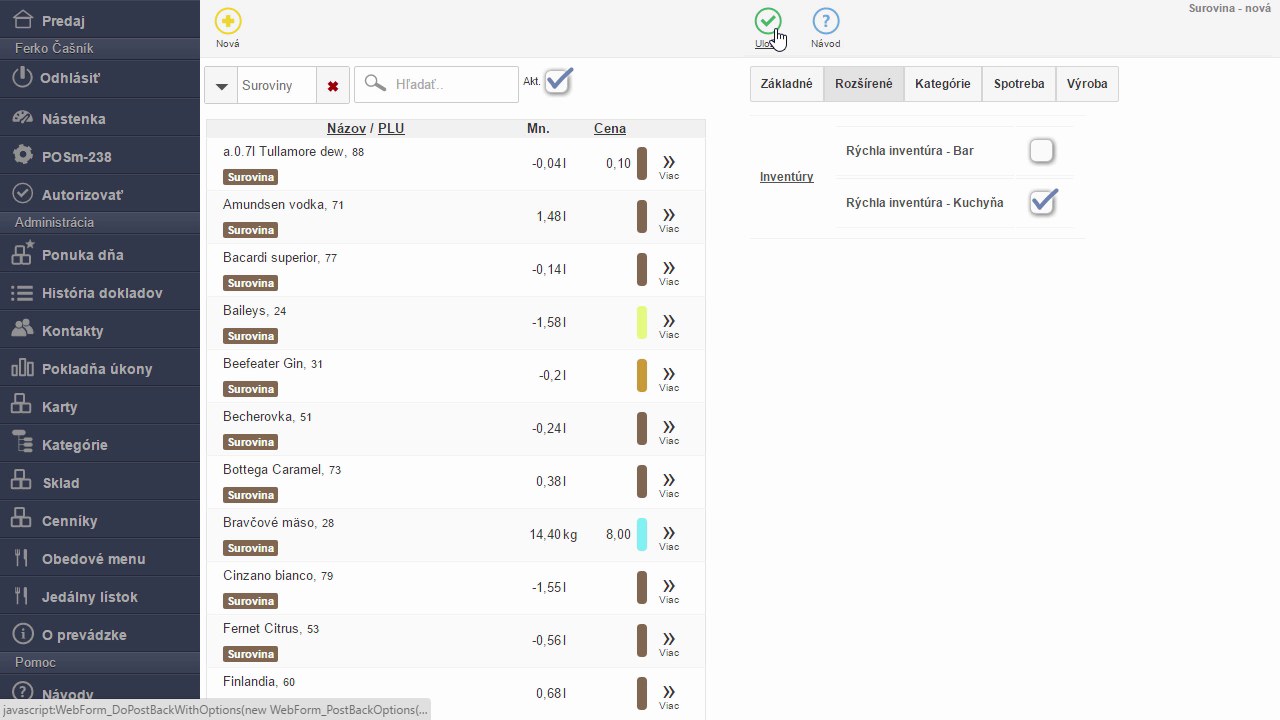Viewport: 1280px width, 720px height.
Task: Open Pokladňa úkony chart icon
Action: click(x=22, y=368)
